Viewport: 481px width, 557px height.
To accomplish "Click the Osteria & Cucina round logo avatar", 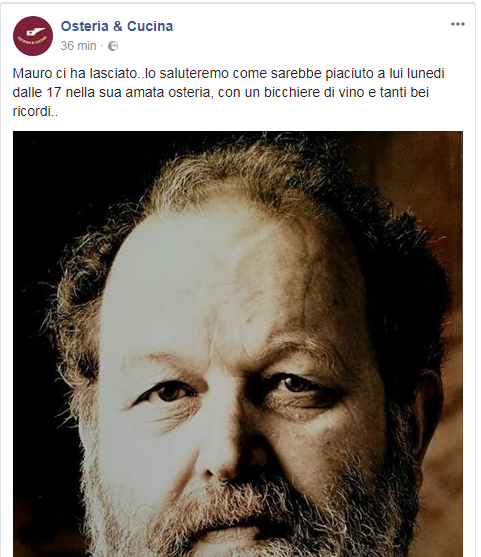I will point(33,36).
